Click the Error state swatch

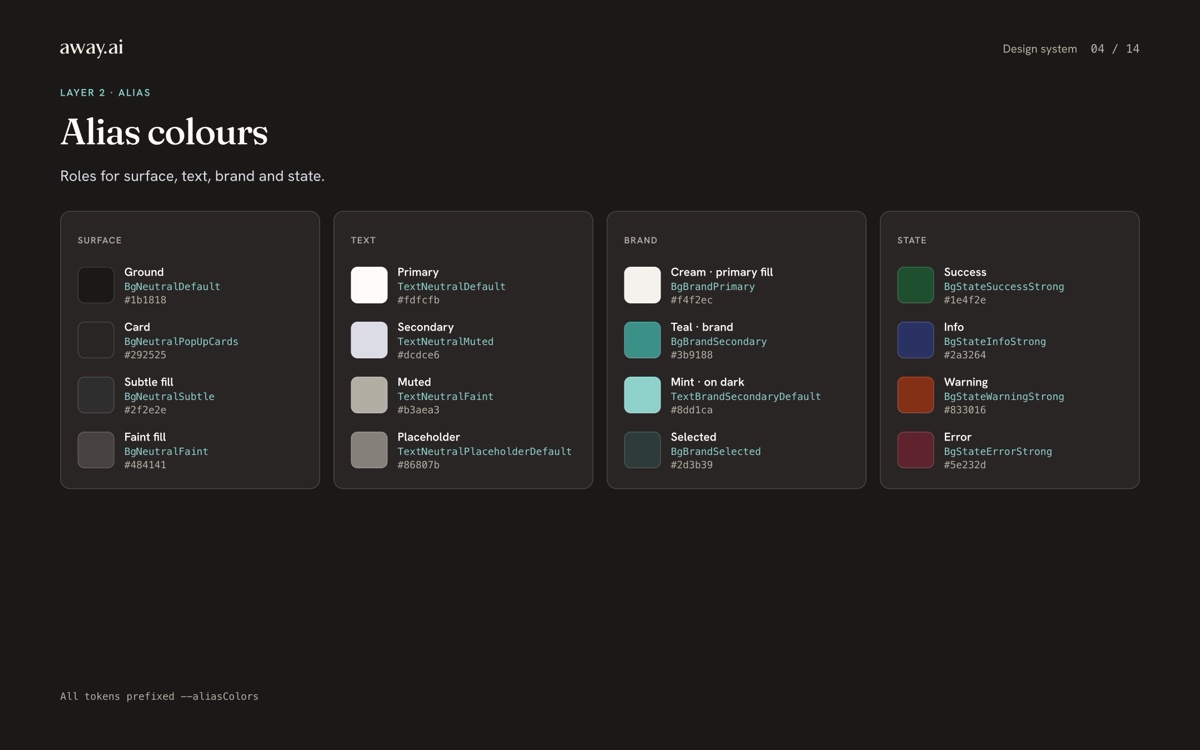(915, 450)
